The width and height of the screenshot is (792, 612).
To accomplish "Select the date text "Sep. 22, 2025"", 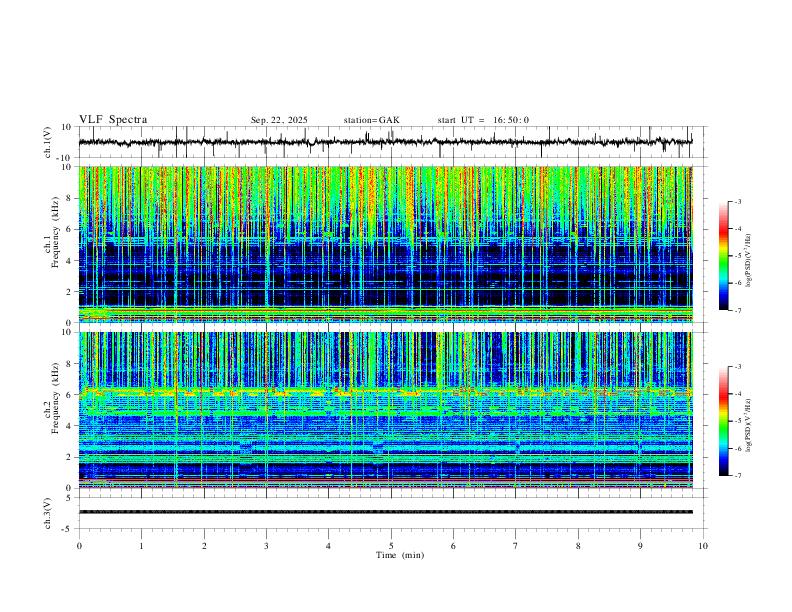I will click(279, 120).
